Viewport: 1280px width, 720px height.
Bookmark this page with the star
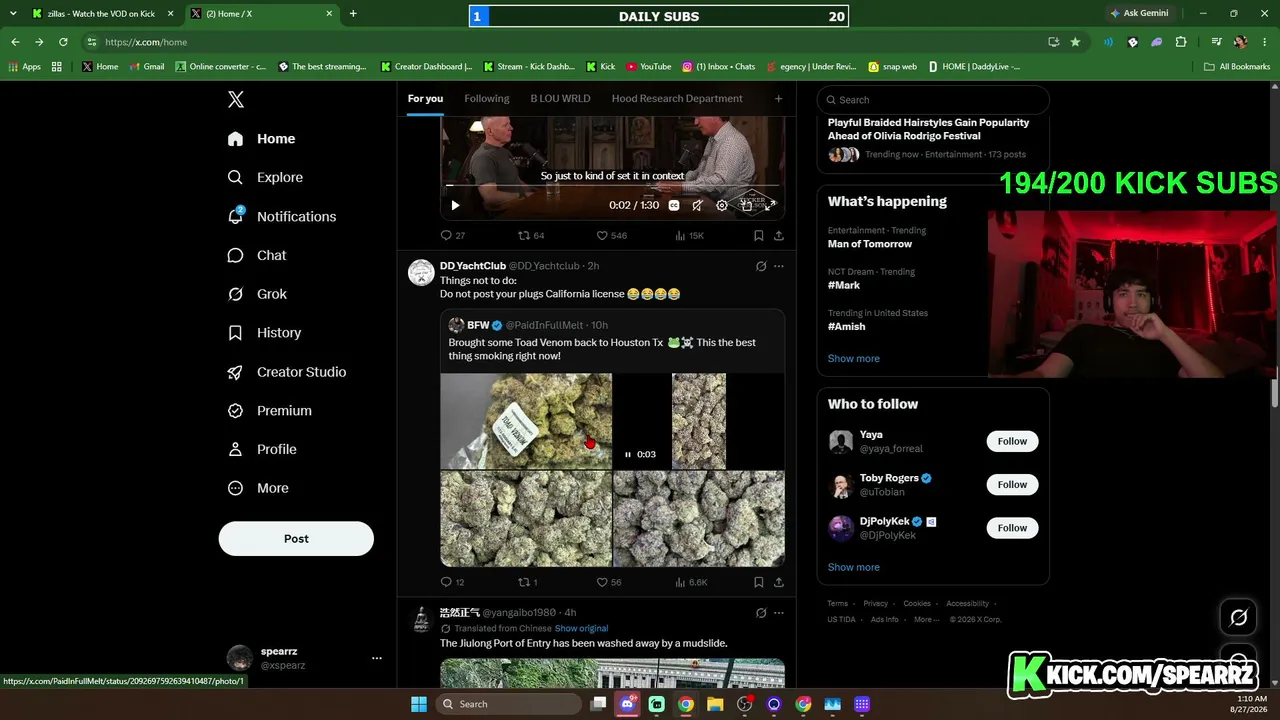pyautogui.click(x=1075, y=42)
